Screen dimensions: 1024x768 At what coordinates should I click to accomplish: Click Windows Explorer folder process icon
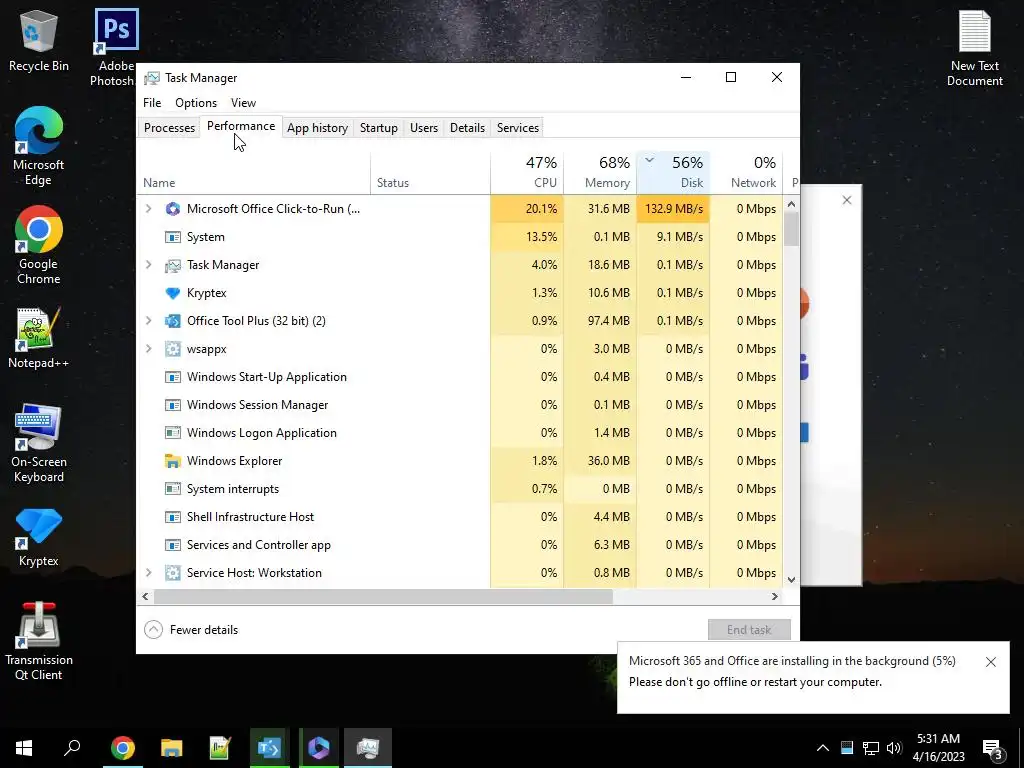tap(172, 461)
